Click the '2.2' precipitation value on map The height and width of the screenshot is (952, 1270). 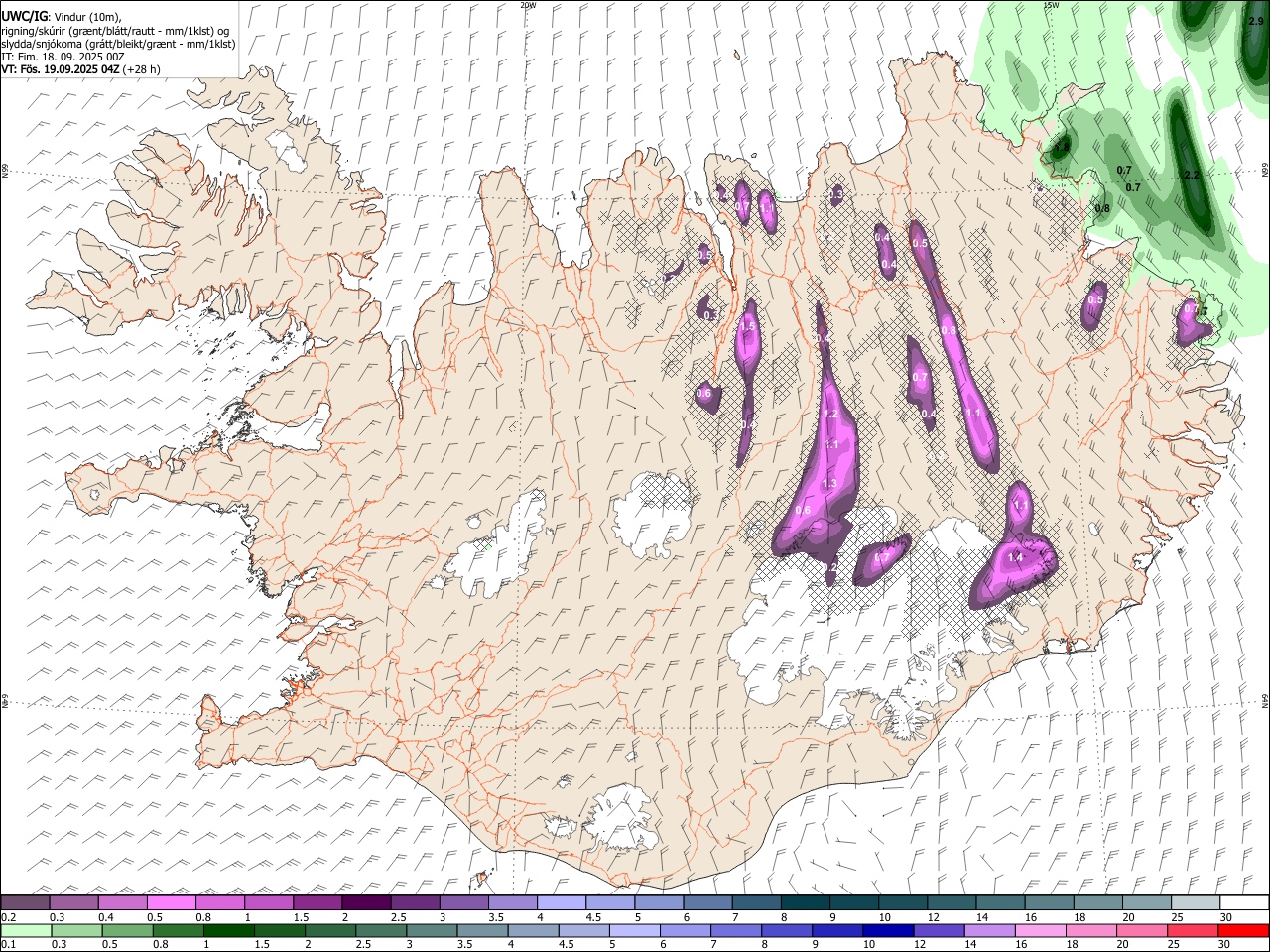[1192, 176]
